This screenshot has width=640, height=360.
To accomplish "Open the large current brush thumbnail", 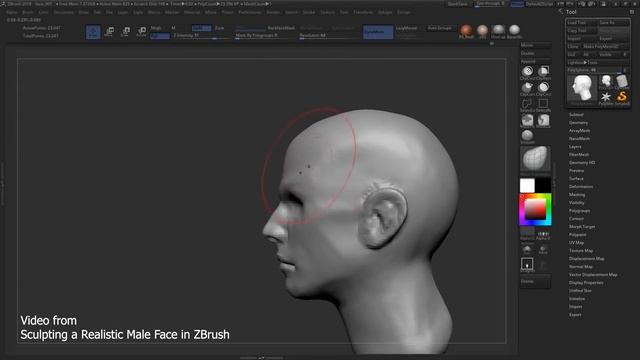I will tap(535, 158).
